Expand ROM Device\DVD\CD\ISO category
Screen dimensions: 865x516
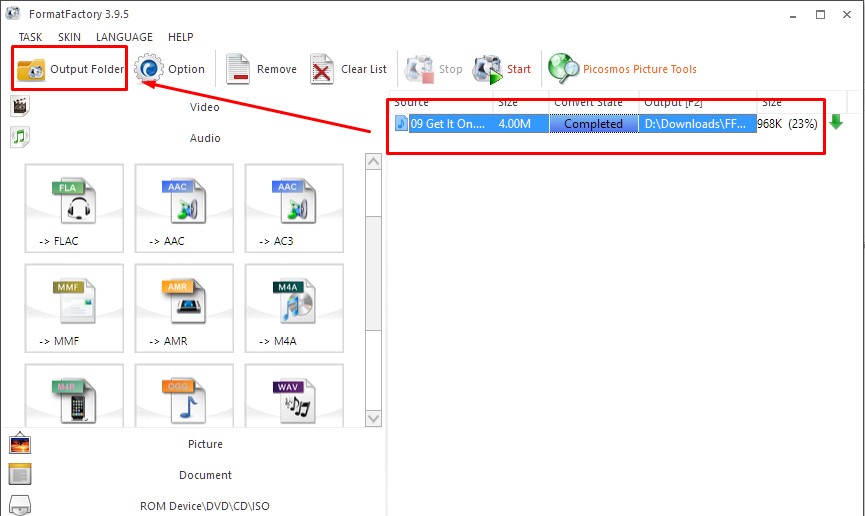205,506
